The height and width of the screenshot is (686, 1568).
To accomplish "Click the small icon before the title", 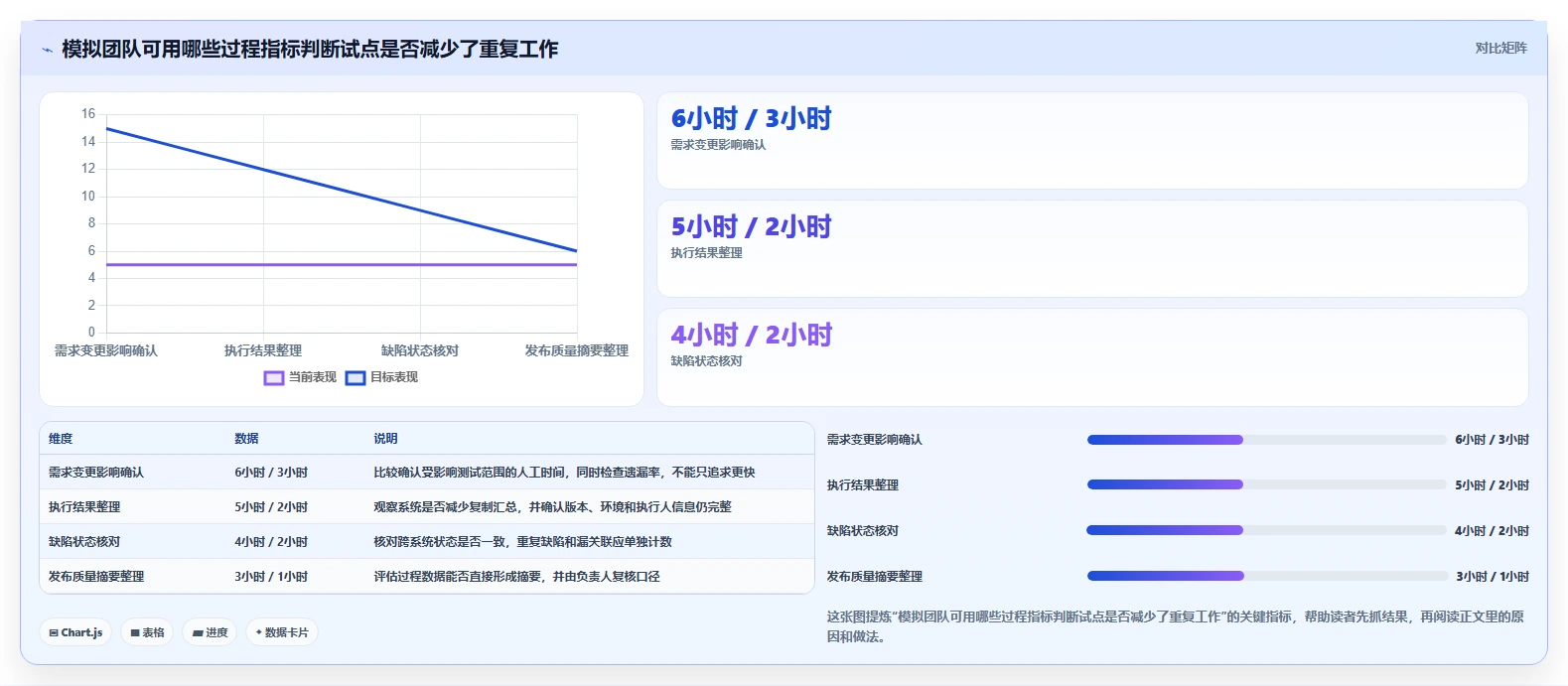I will 47,50.
